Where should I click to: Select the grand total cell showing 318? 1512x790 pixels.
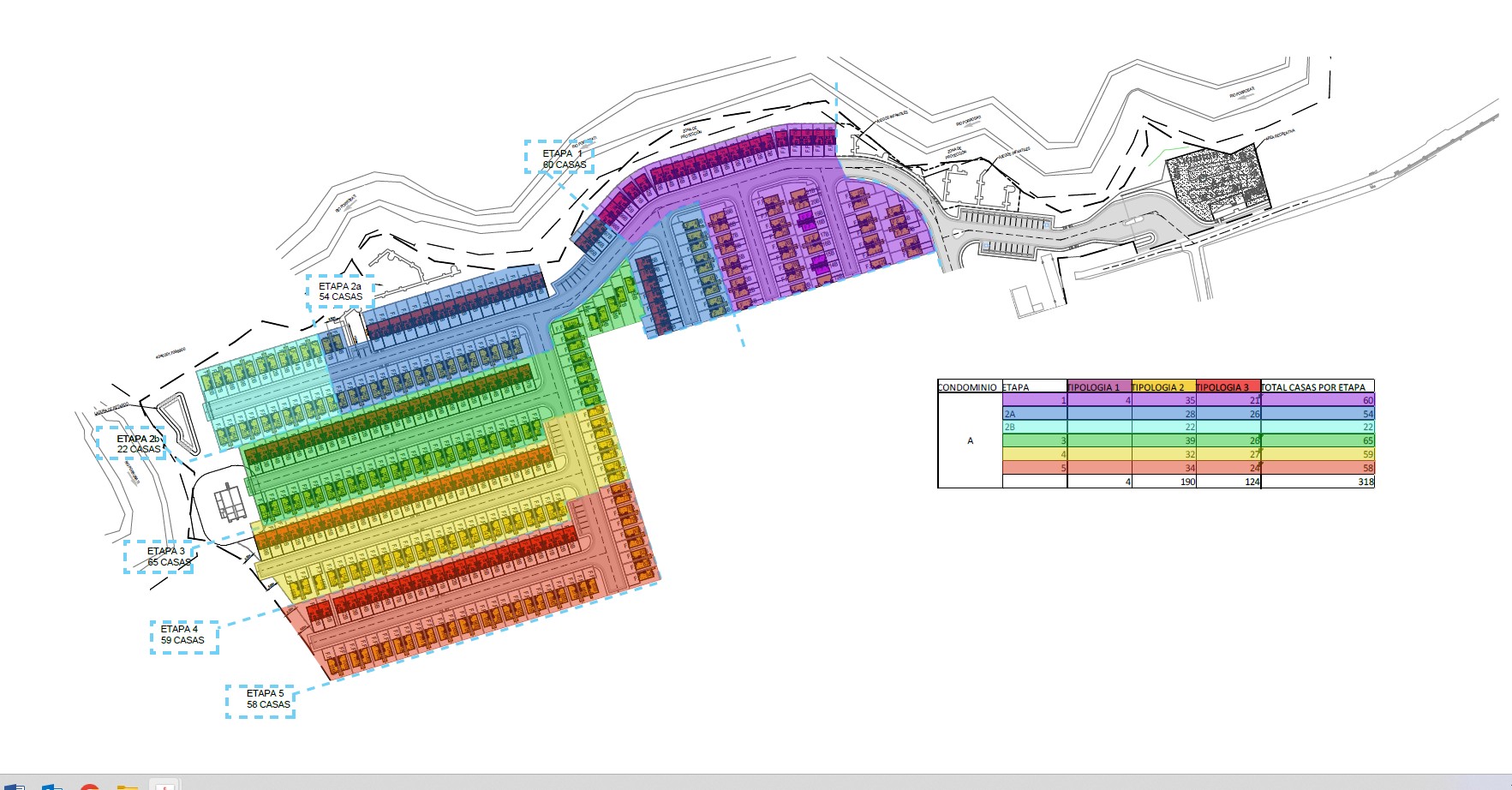pos(1317,482)
